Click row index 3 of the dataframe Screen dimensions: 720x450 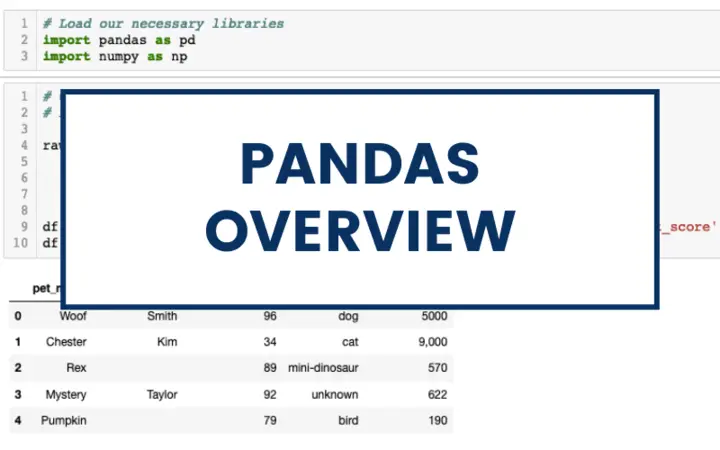click(x=18, y=394)
